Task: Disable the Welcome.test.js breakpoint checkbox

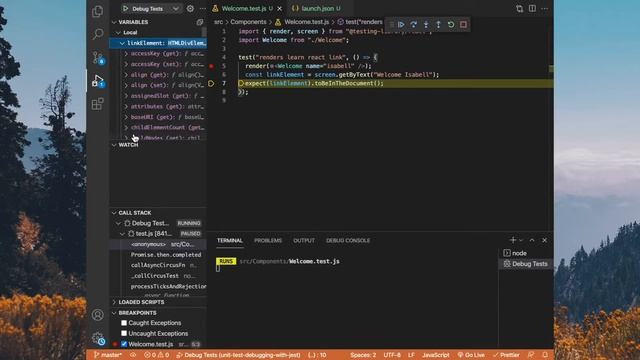Action: click(124, 344)
